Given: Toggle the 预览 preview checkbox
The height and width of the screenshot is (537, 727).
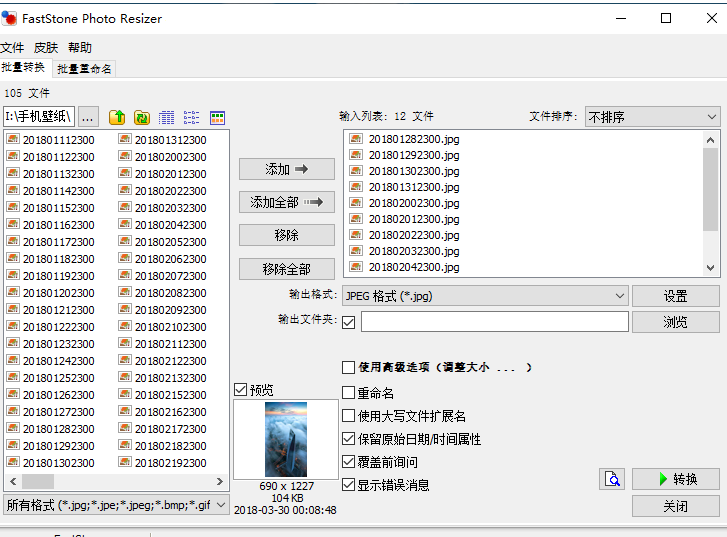Looking at the screenshot, I should click(x=240, y=390).
